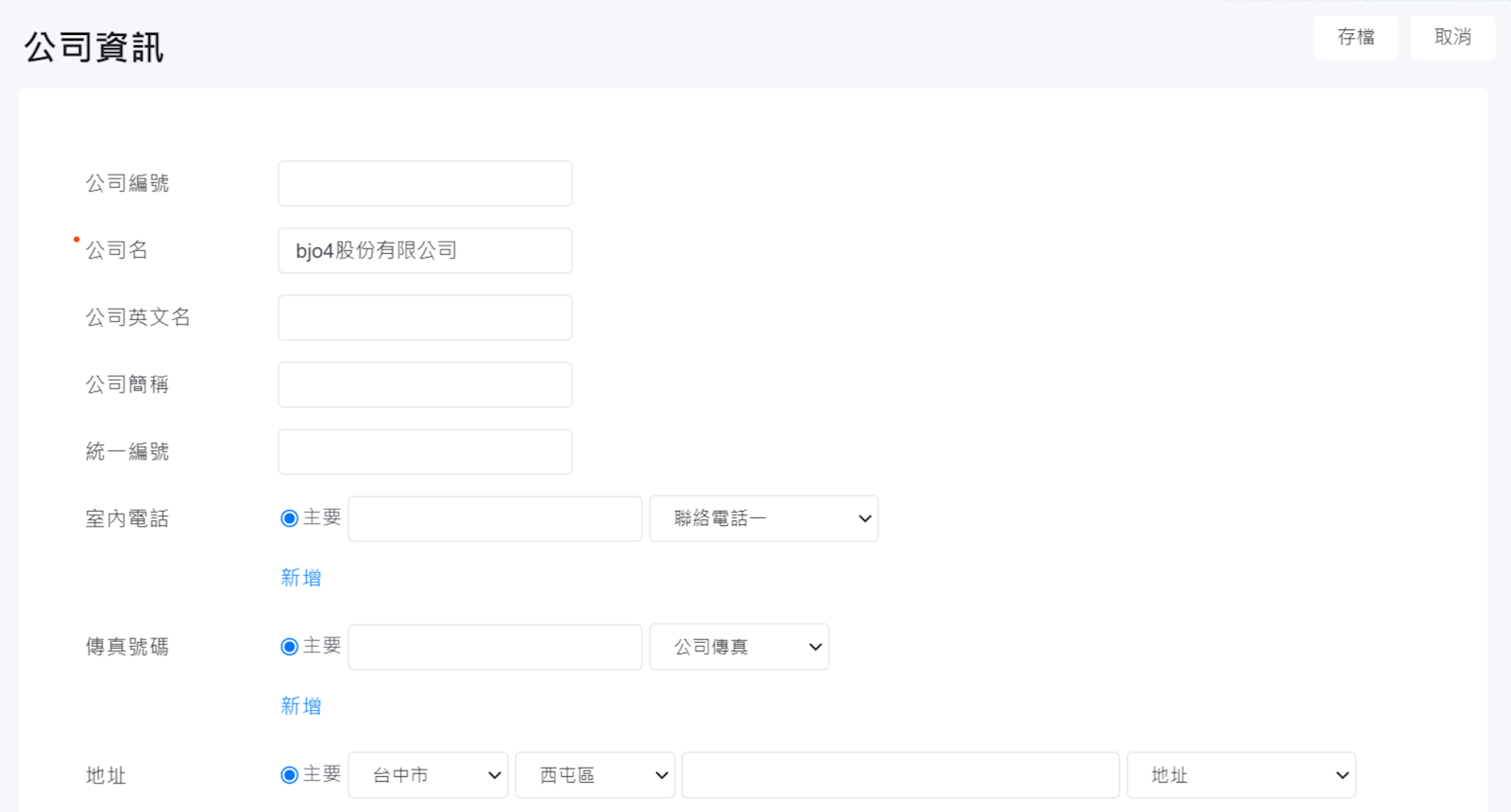Viewport: 1511px width, 812px height.
Task: Select 主要 radio for 傳真號碼
Action: click(x=290, y=647)
